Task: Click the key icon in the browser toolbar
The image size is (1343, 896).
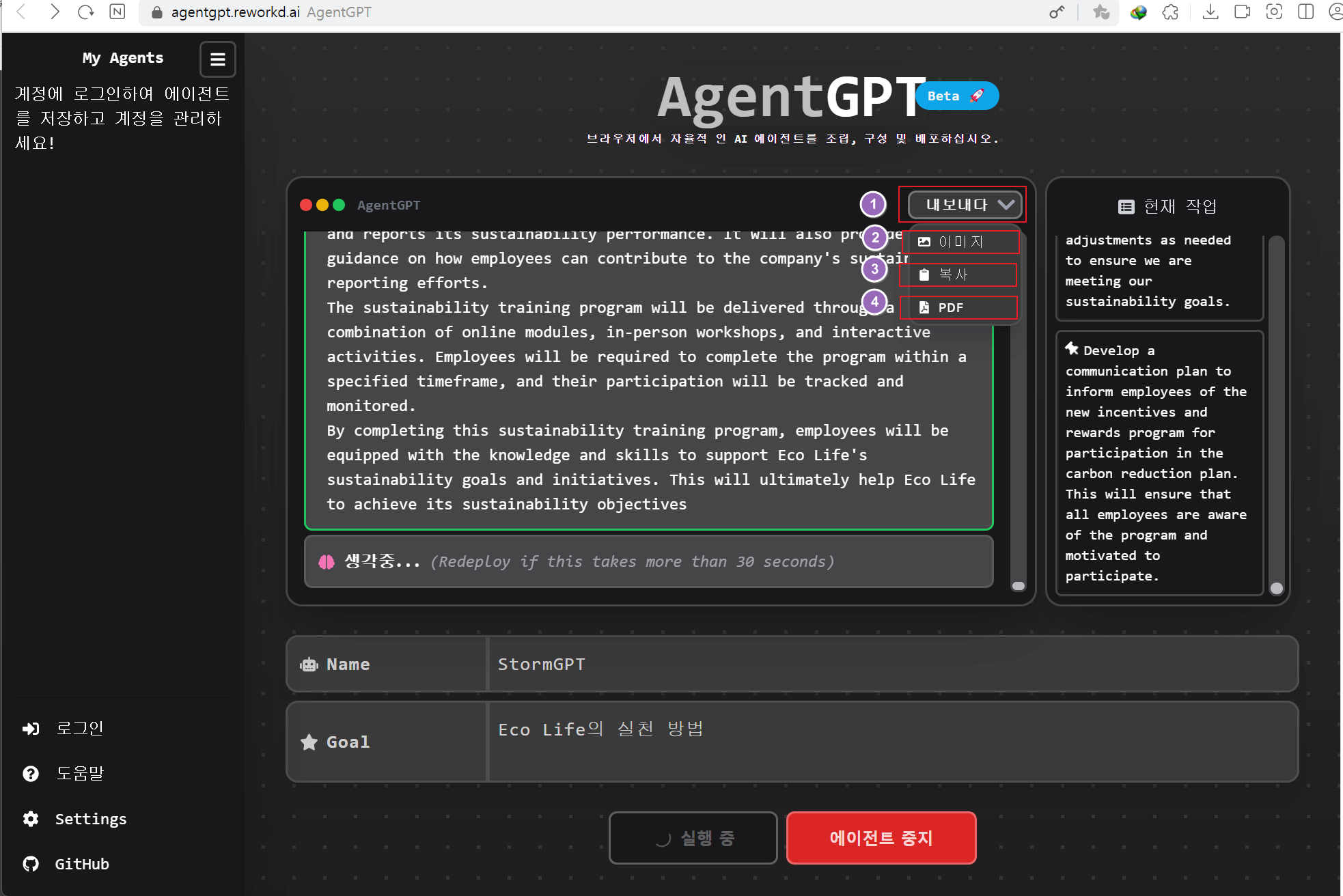Action: (1057, 12)
